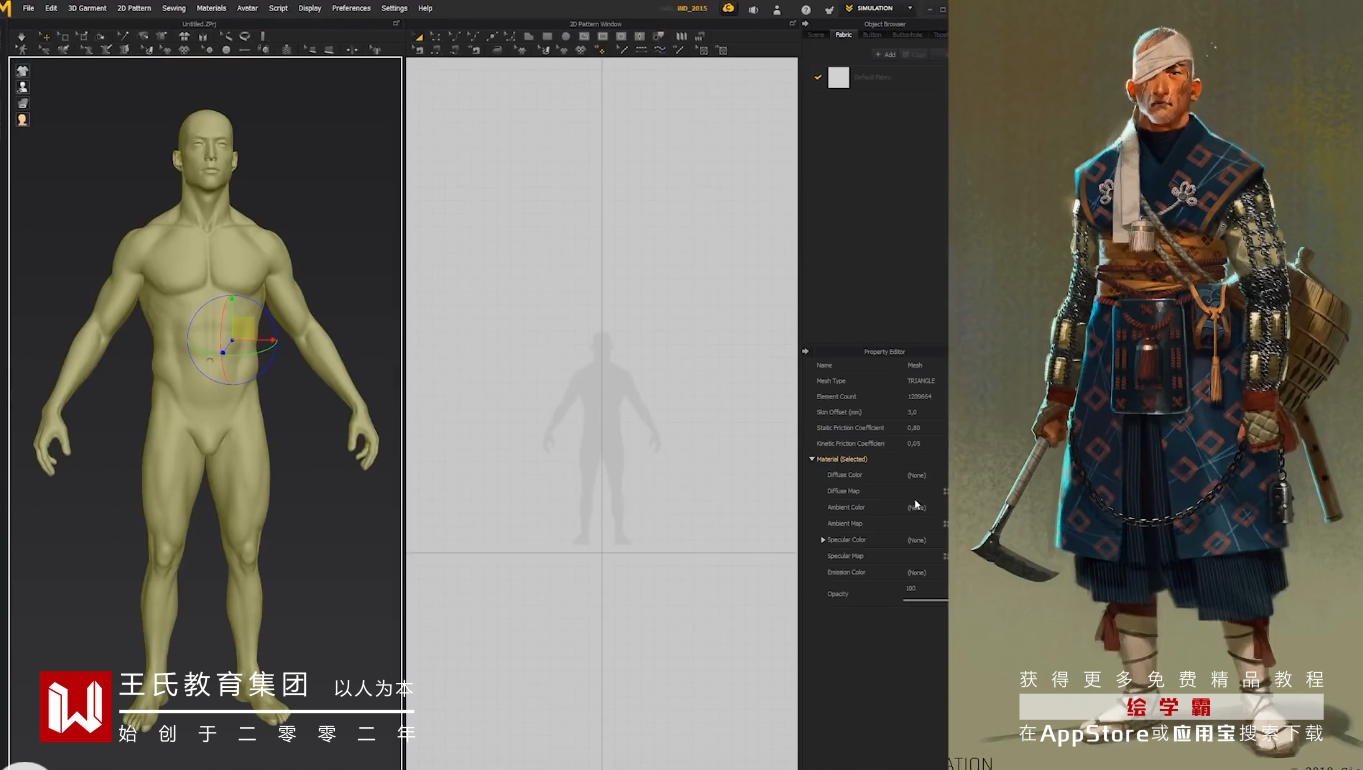Click the Diffuse Color (None) value
Viewport: 1363px width, 770px height.
(x=916, y=475)
